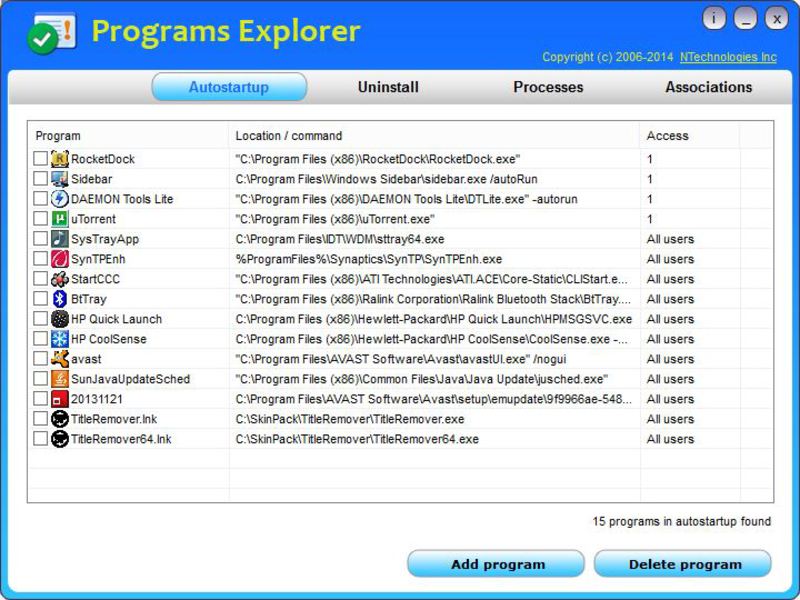This screenshot has height=600, width=800.
Task: Open the info button in title bar
Action: point(714,18)
